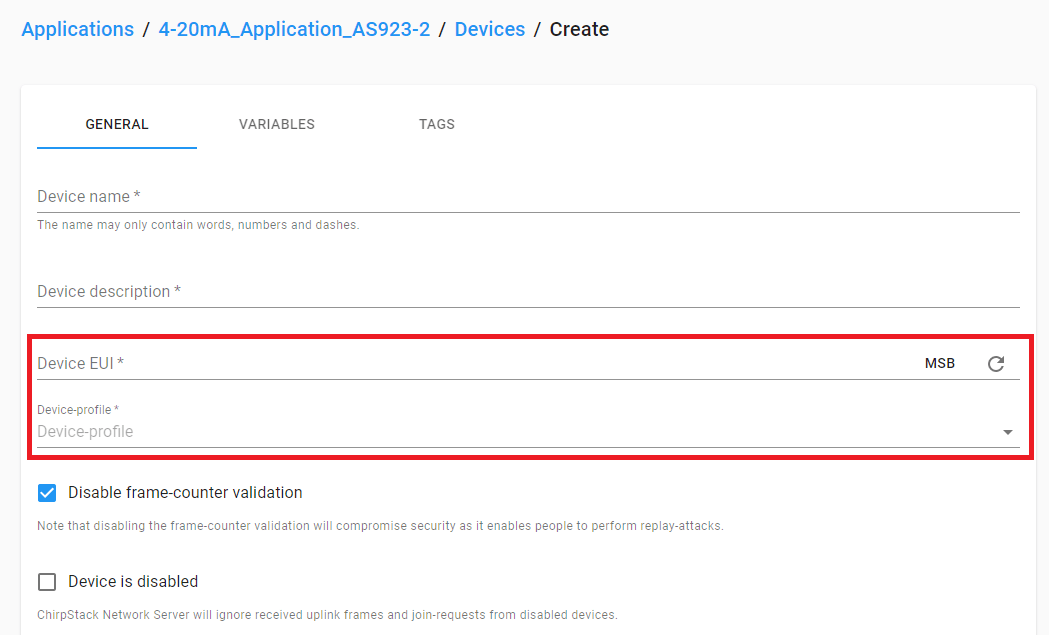Click the Create breadcrumb label
Image resolution: width=1063 pixels, height=635 pixels.
point(579,29)
